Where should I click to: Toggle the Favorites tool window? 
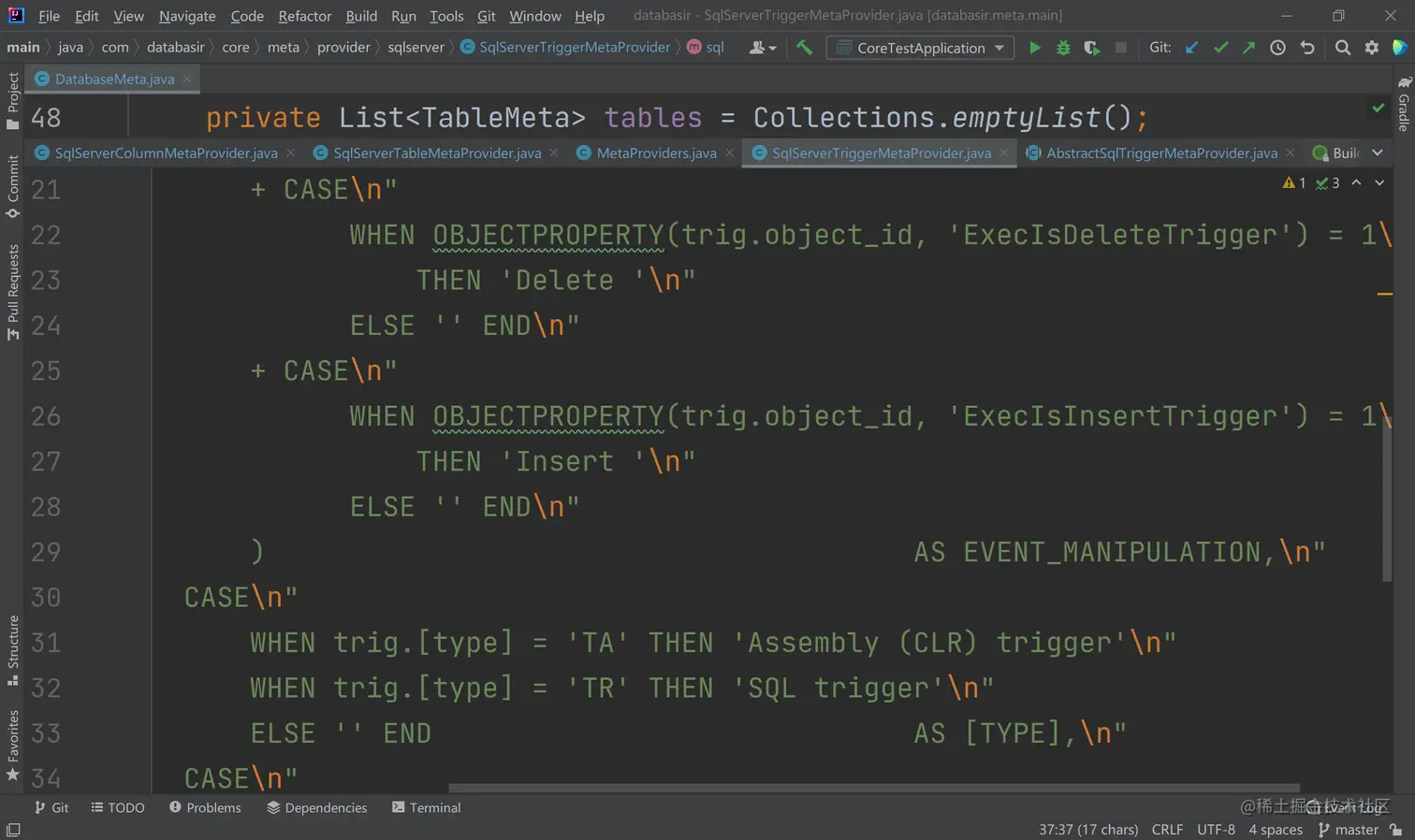[x=12, y=746]
